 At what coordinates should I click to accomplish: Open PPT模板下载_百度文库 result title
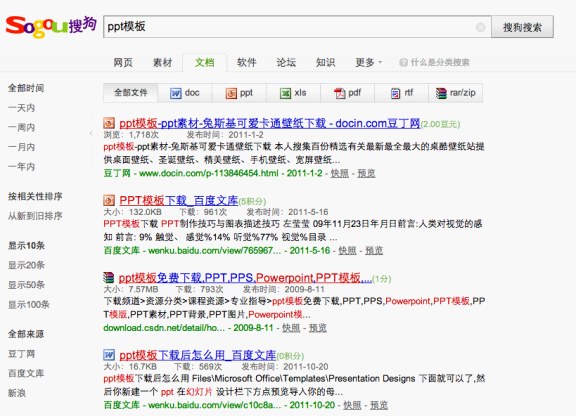[x=179, y=201]
